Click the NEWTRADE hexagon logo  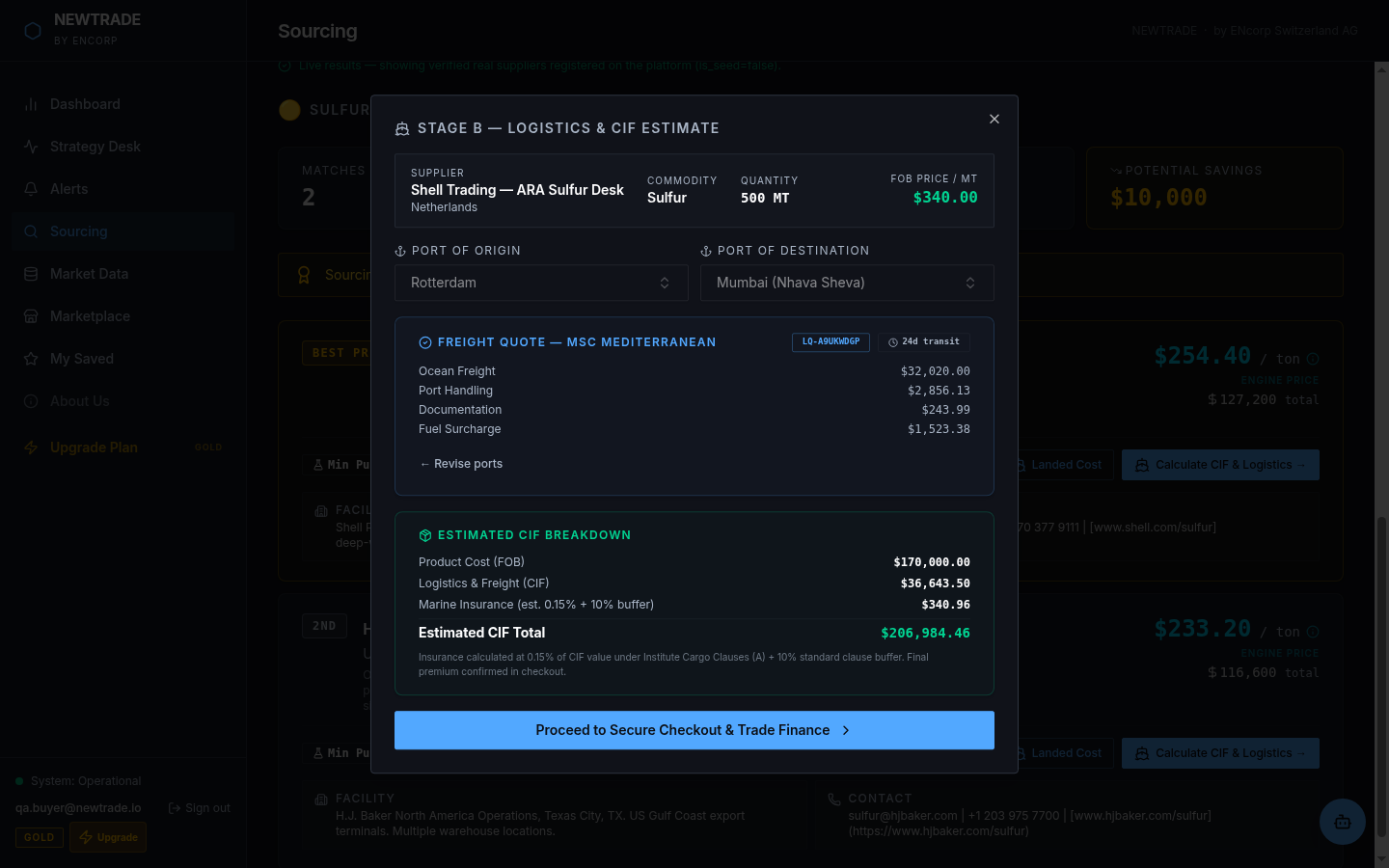coord(33,31)
